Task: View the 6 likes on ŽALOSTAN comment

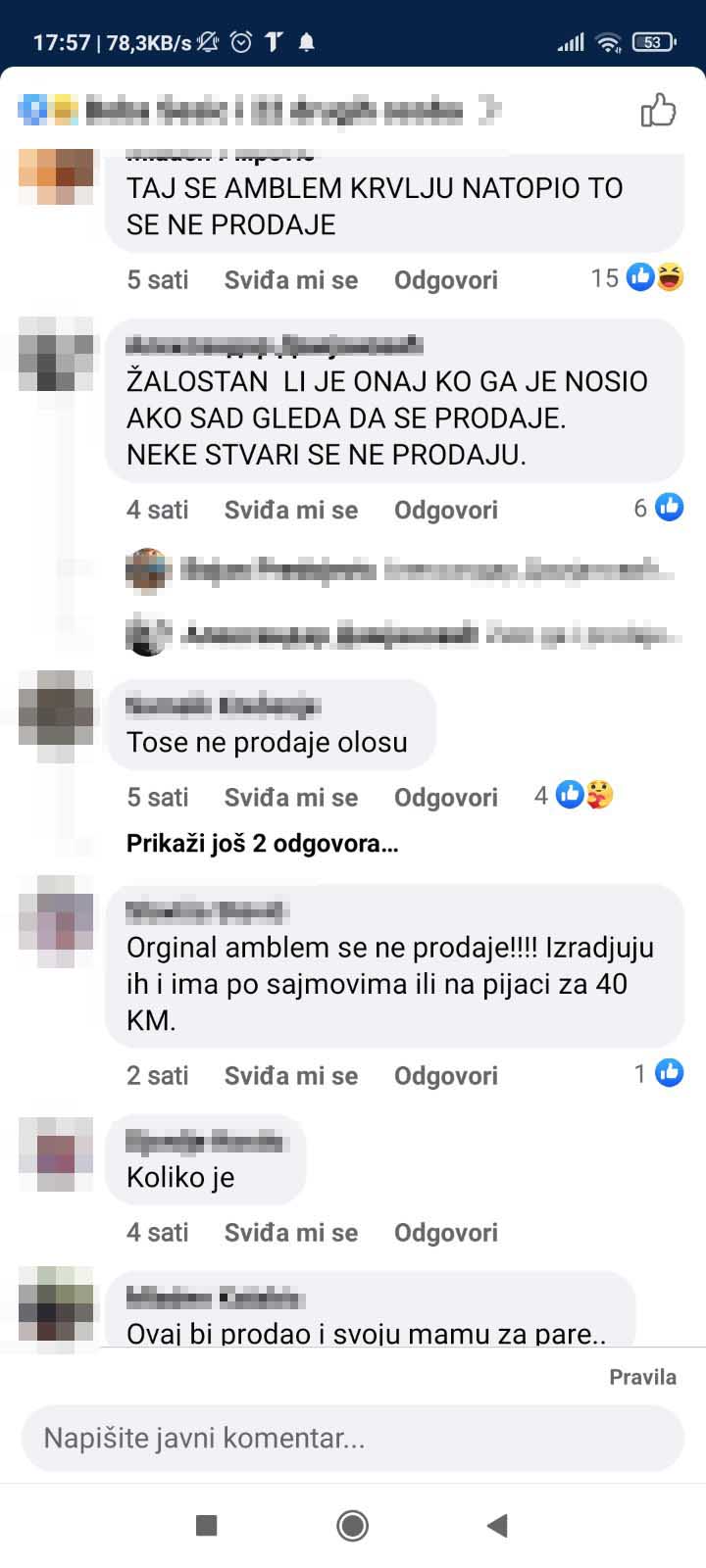Action: (x=658, y=508)
